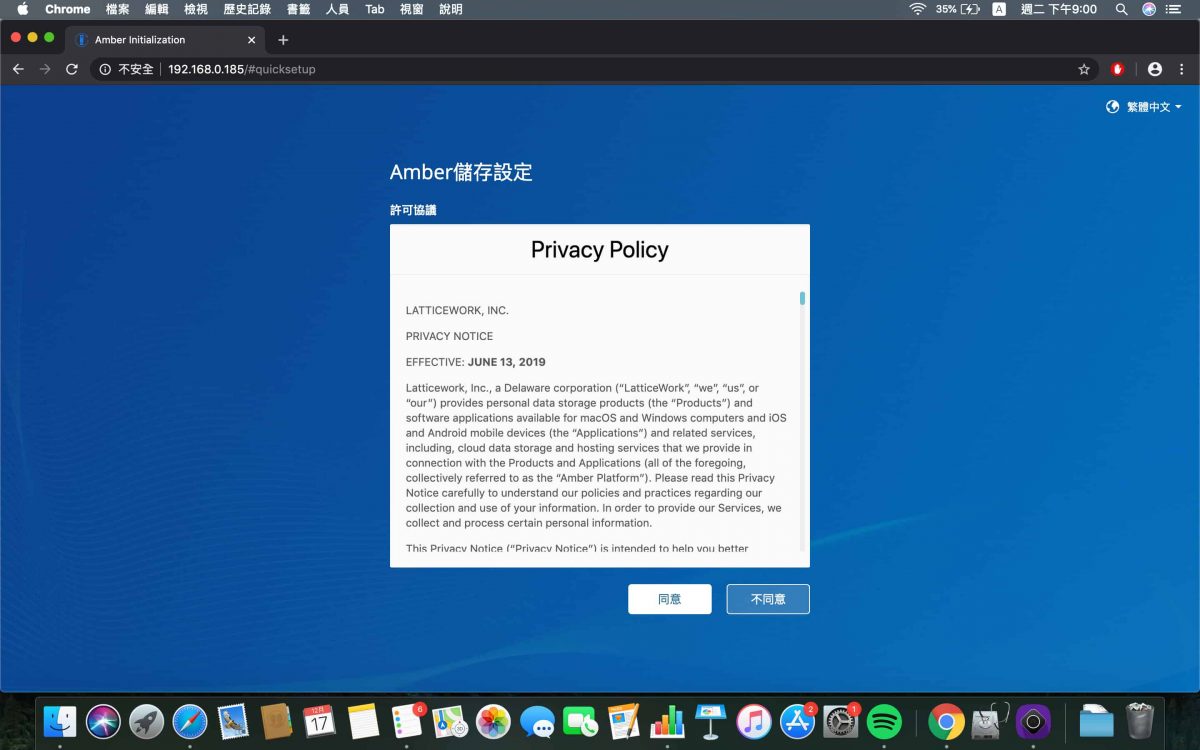Viewport: 1200px width, 750px height.
Task: Open iTunes music icon in Dock
Action: pos(754,721)
